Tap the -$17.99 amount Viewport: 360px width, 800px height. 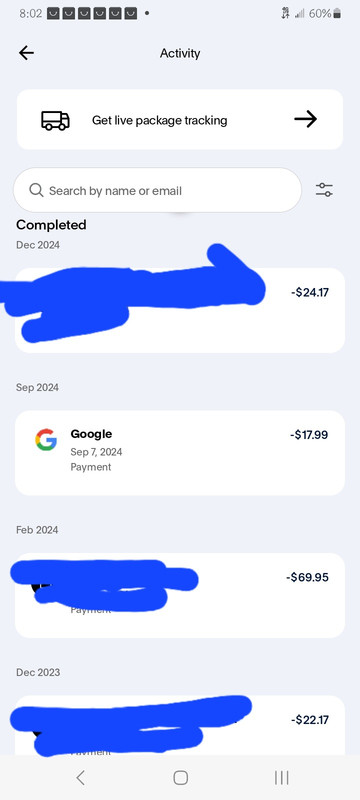[309, 435]
